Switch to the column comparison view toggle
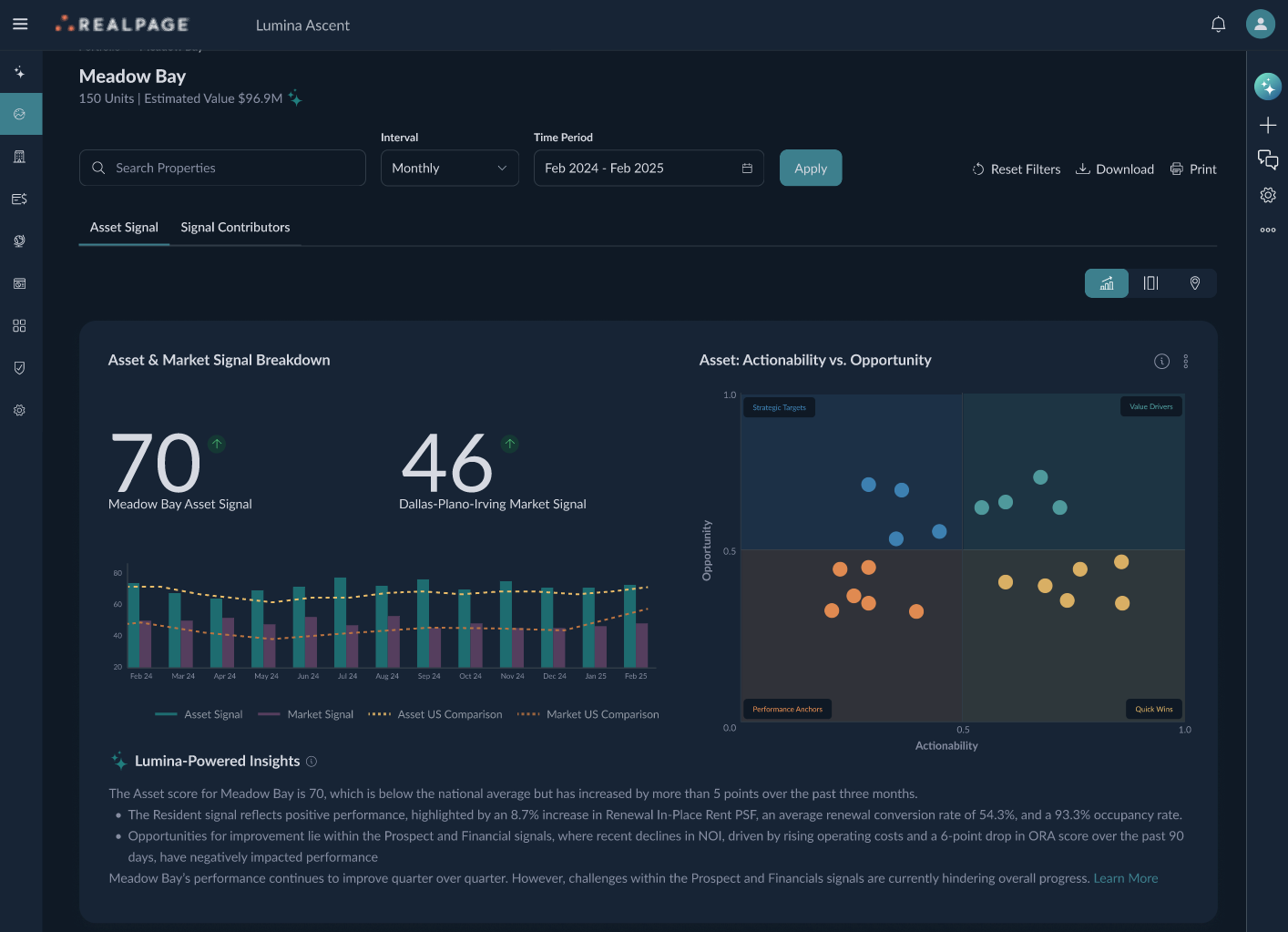The height and width of the screenshot is (932, 1288). pos(1150,283)
